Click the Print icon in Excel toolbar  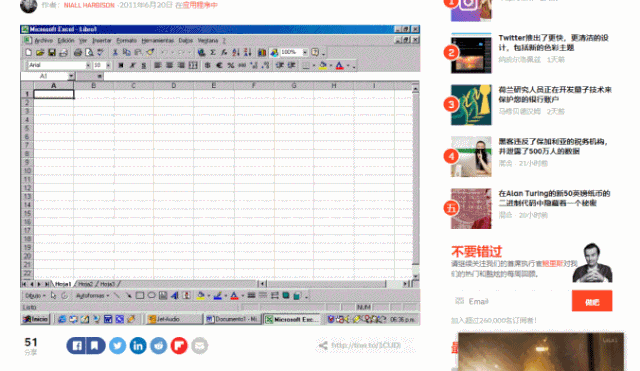point(78,52)
